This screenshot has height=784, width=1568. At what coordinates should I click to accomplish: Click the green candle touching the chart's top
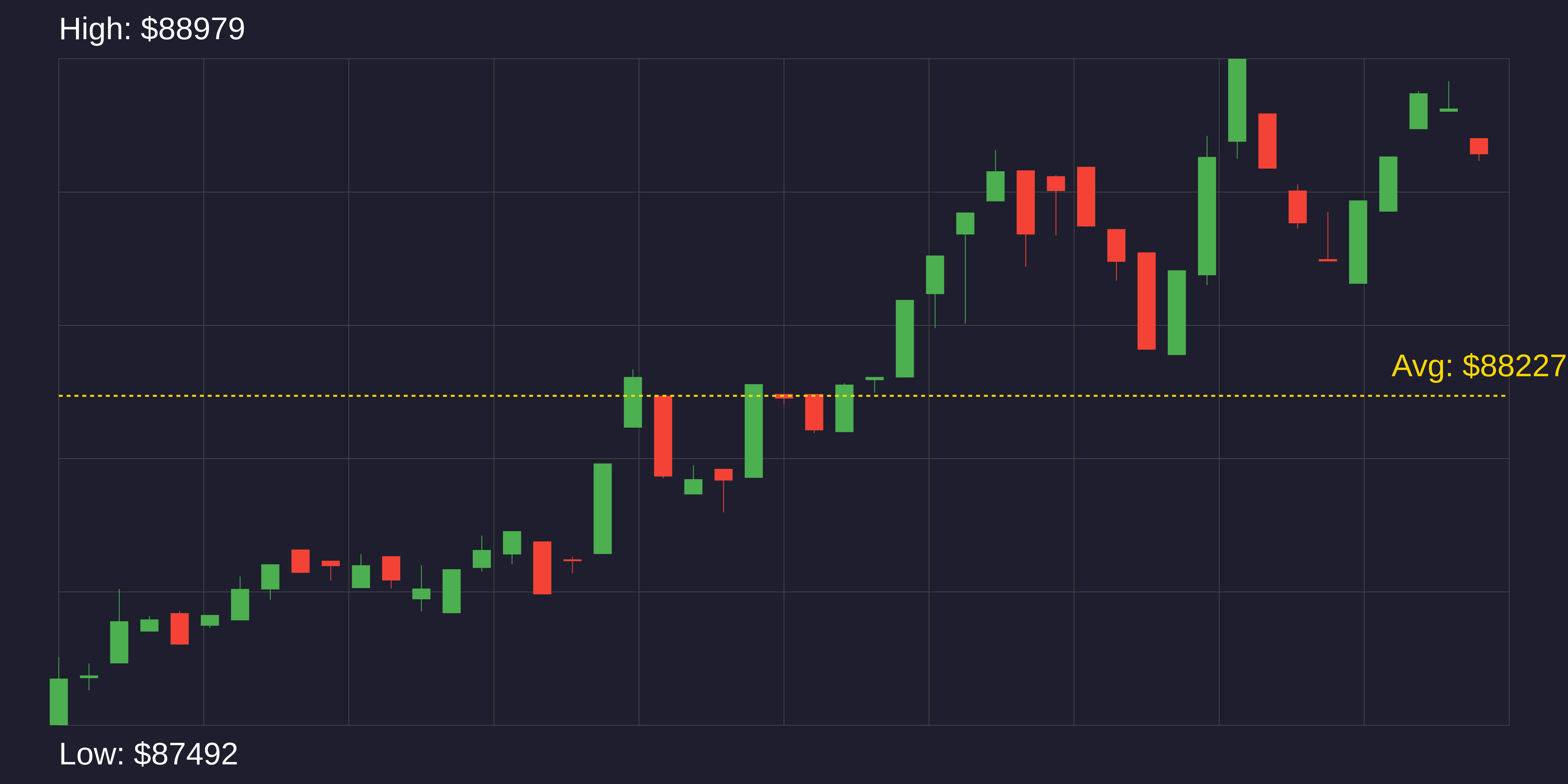tap(1237, 100)
